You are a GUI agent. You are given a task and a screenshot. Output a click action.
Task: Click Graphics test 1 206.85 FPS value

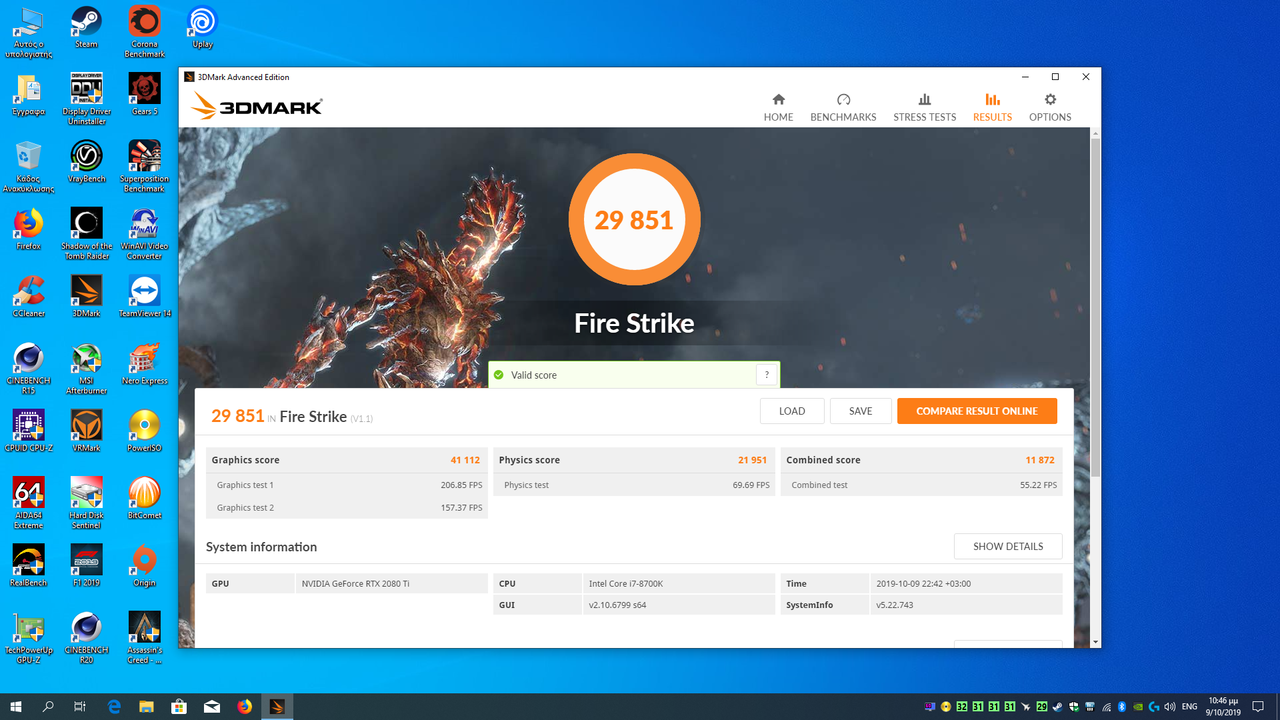(461, 485)
